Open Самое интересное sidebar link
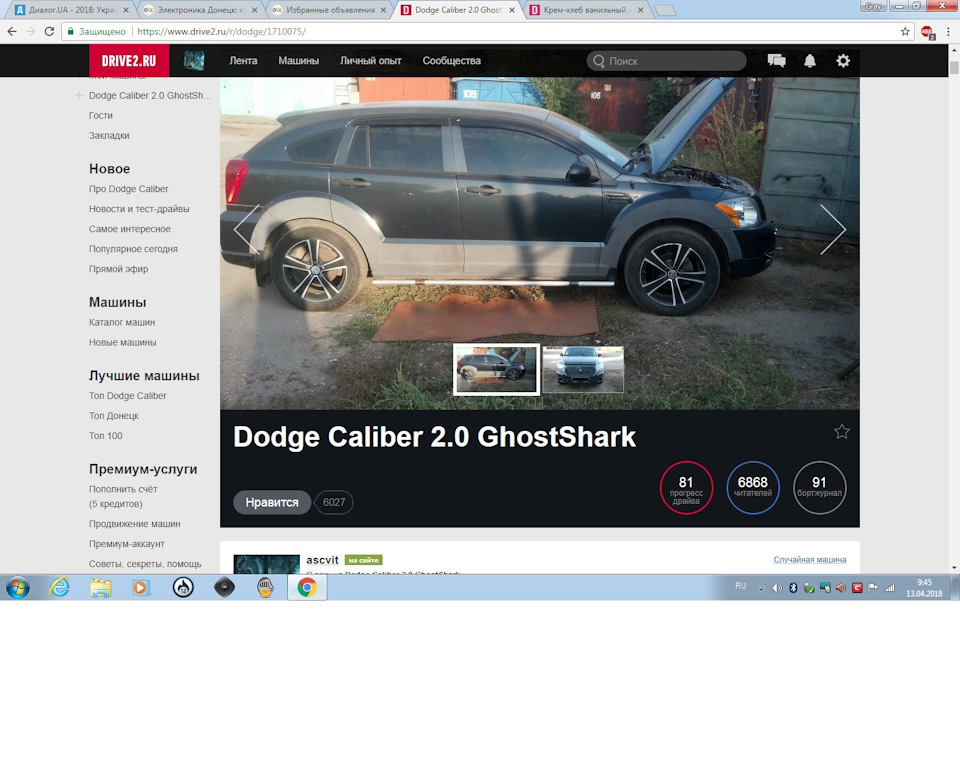The height and width of the screenshot is (774, 960). (130, 229)
